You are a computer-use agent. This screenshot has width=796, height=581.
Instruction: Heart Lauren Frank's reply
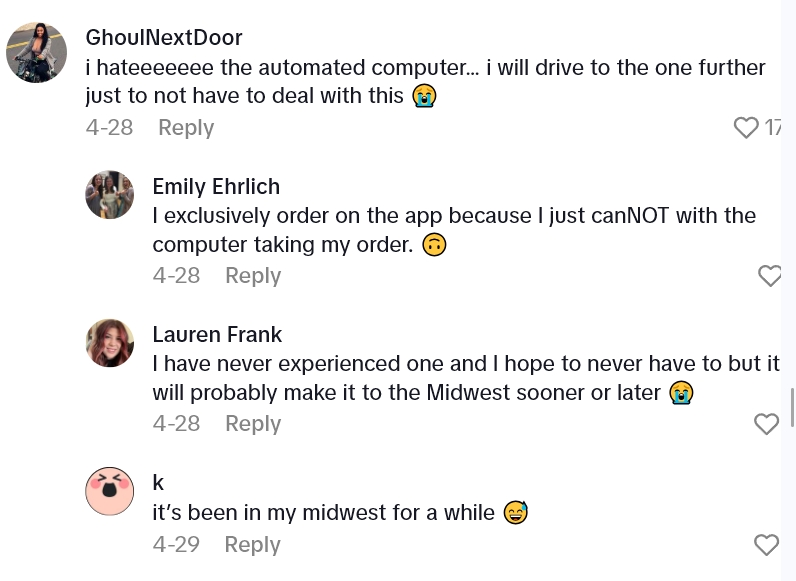(x=766, y=424)
